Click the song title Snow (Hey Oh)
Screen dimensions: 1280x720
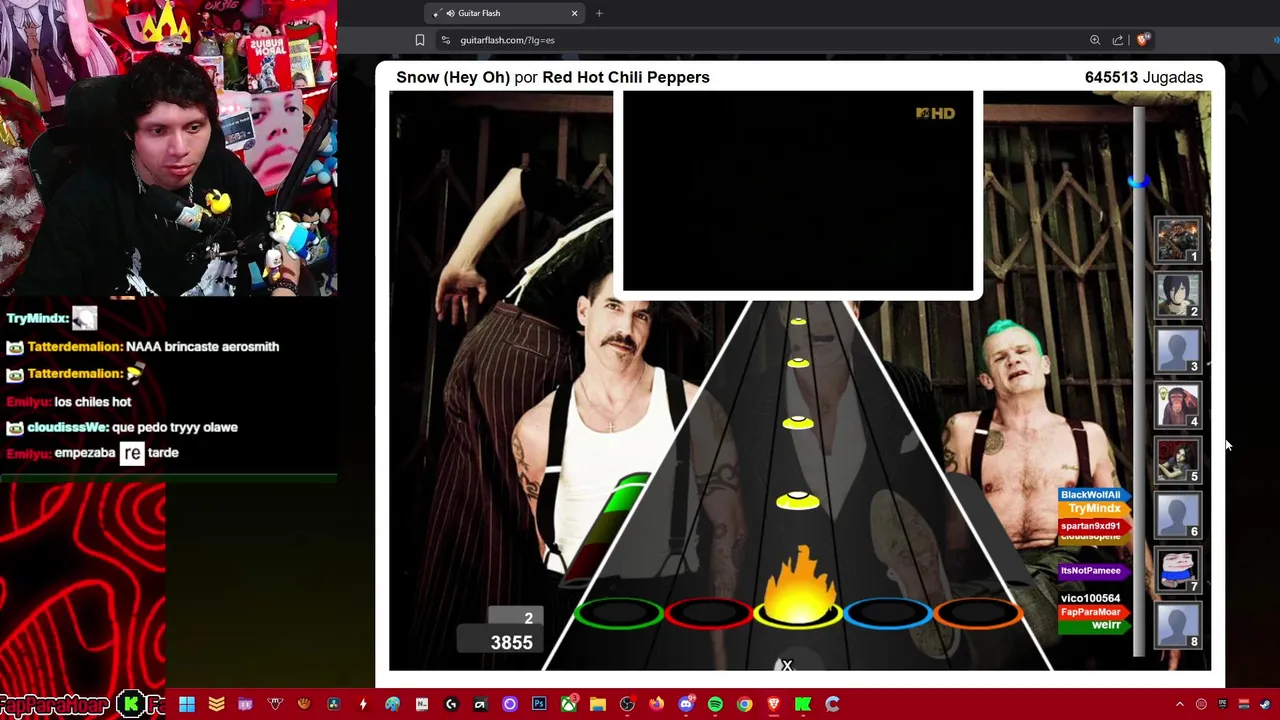point(453,77)
